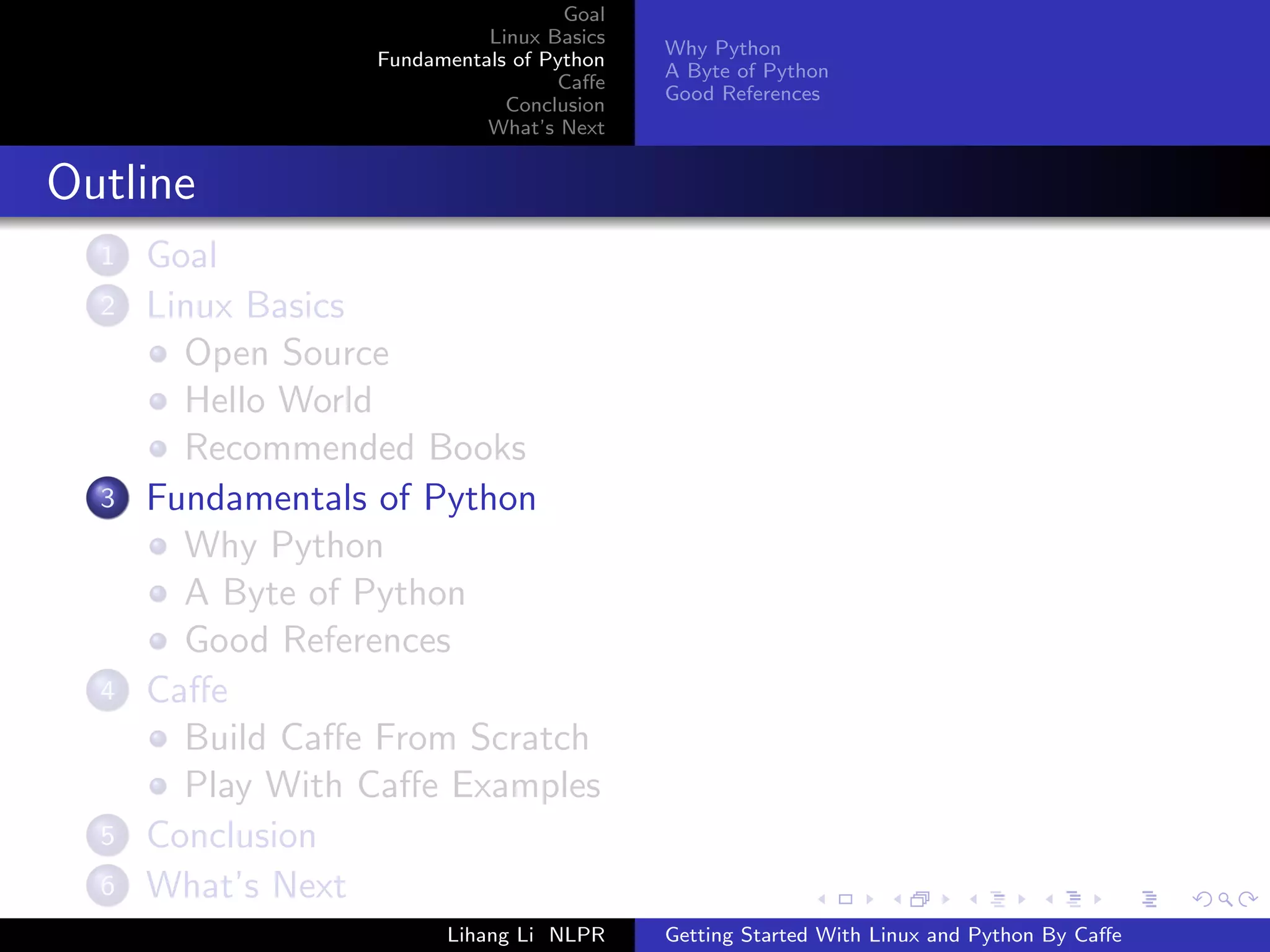
Task: Click the slide rectangle navigation icon
Action: click(x=845, y=899)
